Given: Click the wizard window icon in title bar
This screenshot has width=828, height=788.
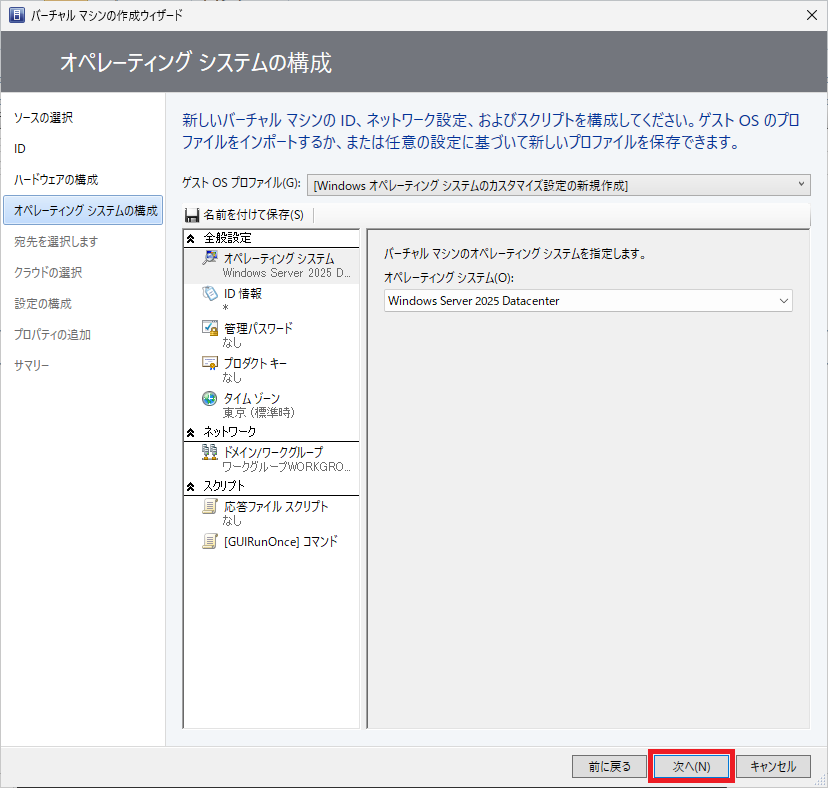Looking at the screenshot, I should coord(16,15).
